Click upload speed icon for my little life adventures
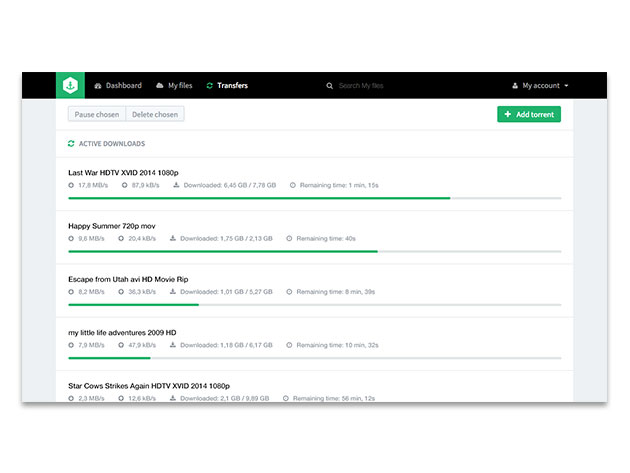The height and width of the screenshot is (473, 630). pos(121,345)
